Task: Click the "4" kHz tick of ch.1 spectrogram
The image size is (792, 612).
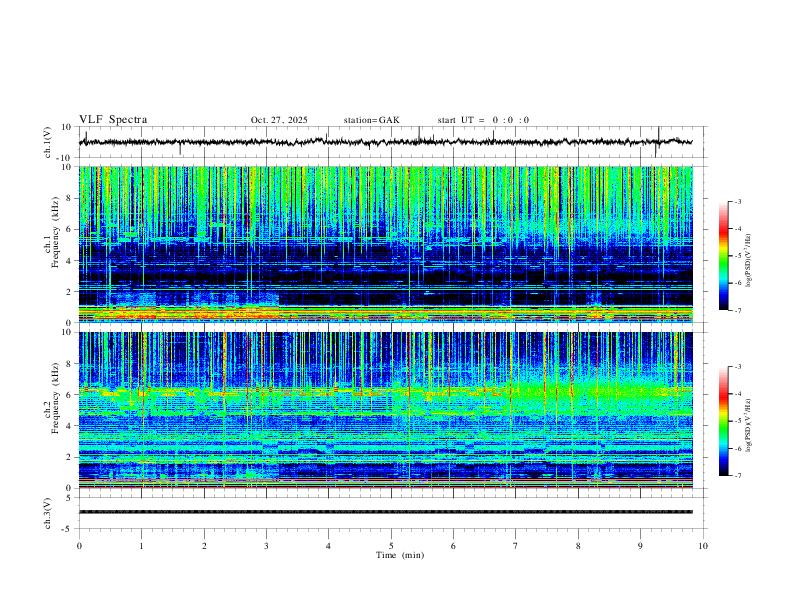Action: (69, 261)
